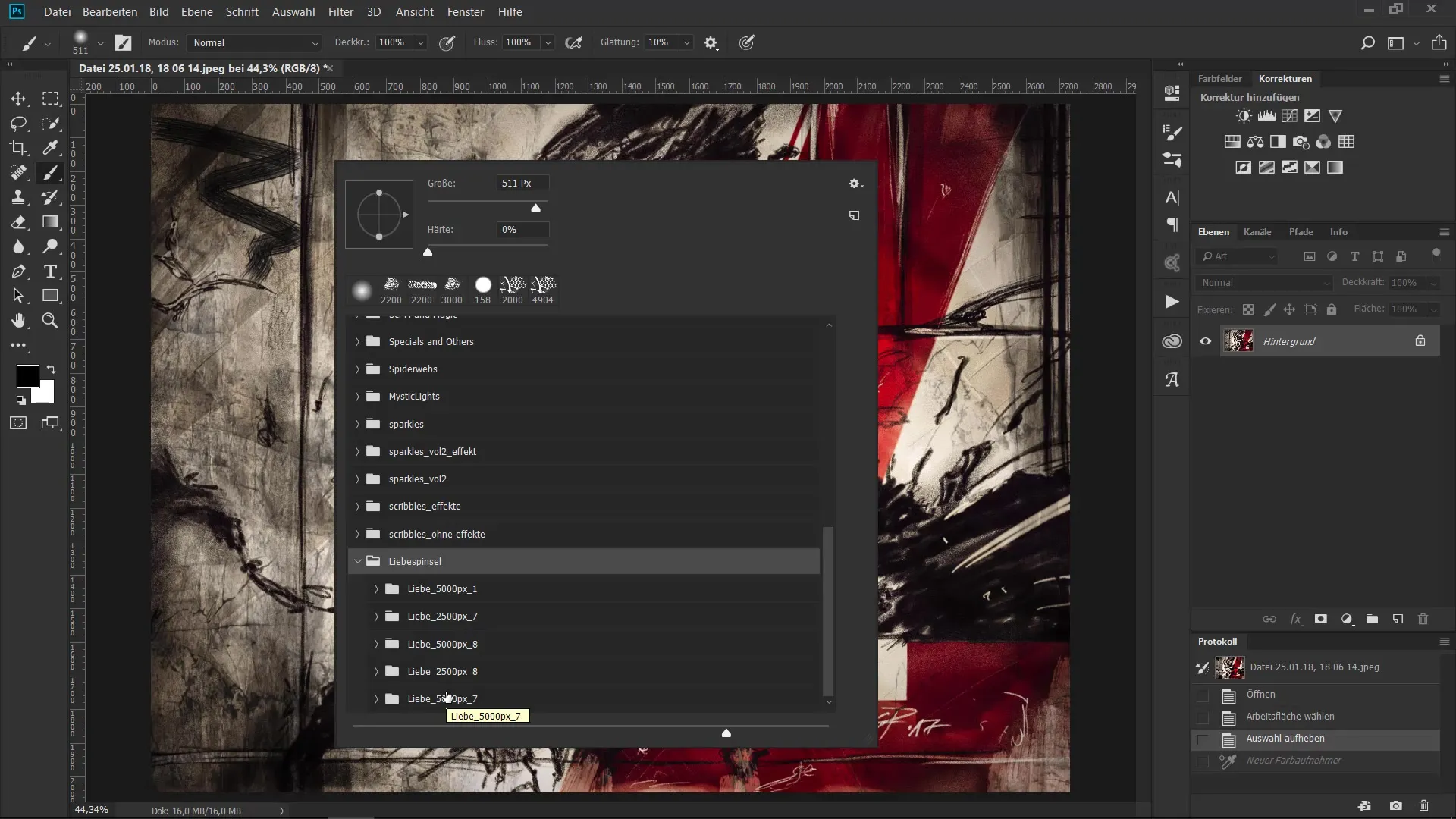The image size is (1456, 819).
Task: Create new brush preset from this brush
Action: [854, 215]
